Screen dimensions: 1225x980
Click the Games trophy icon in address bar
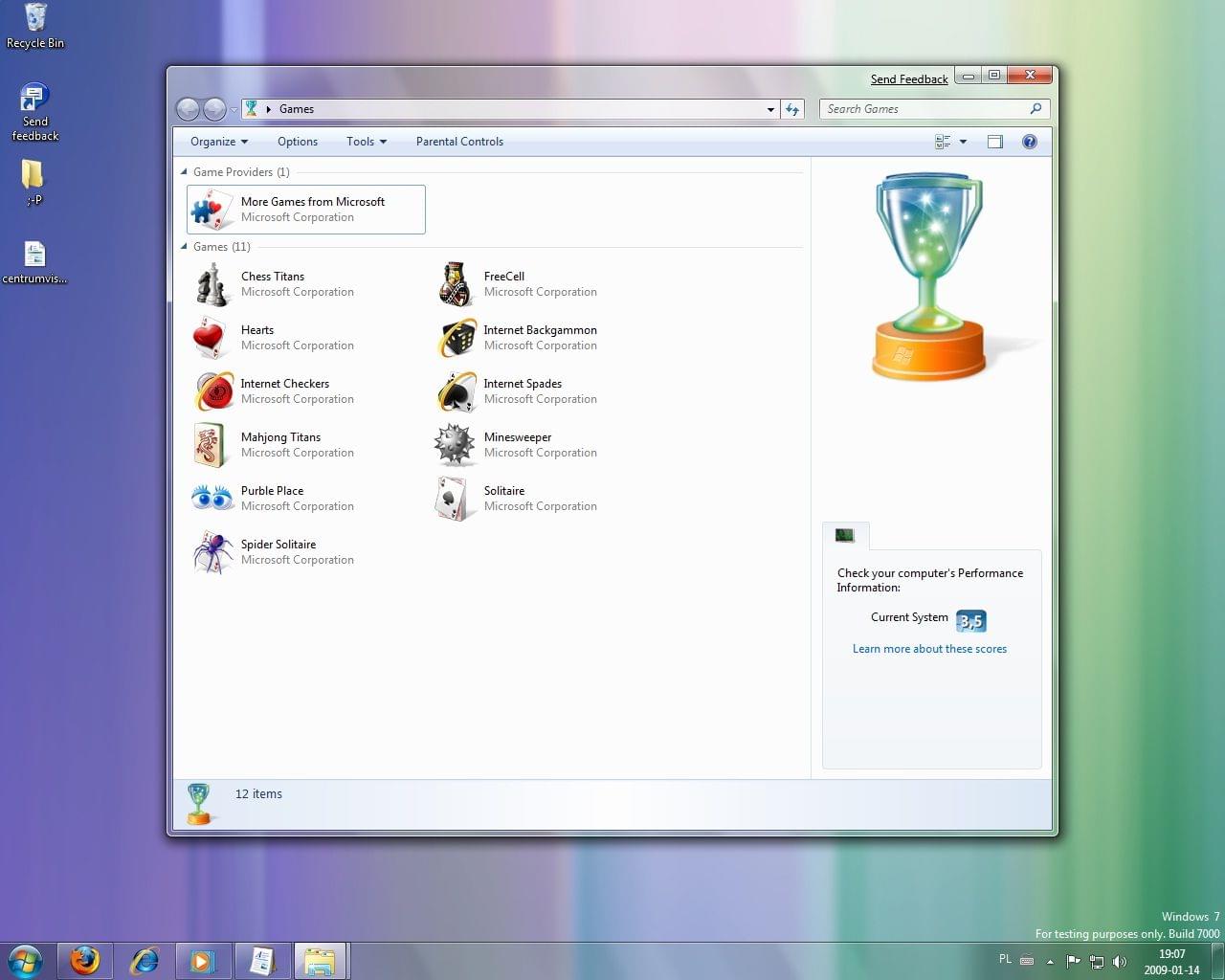point(252,109)
